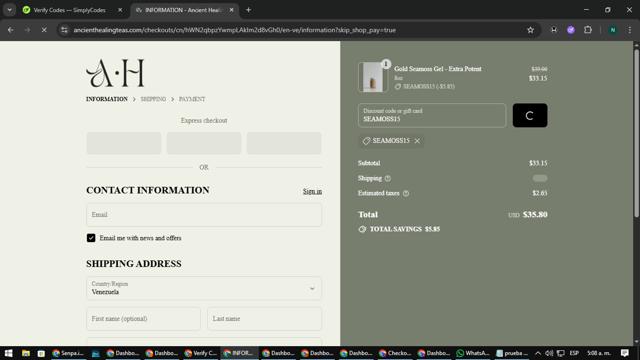
Task: Open the tab search dropdown arrow
Action: click(9, 10)
